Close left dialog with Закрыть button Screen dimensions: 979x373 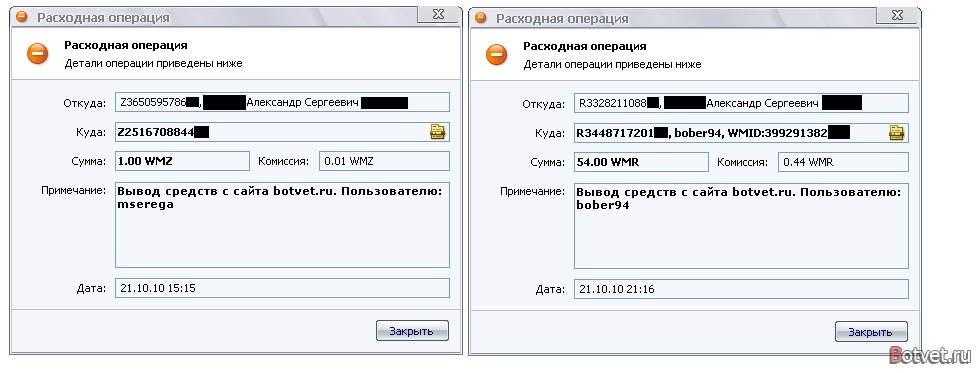[x=412, y=331]
